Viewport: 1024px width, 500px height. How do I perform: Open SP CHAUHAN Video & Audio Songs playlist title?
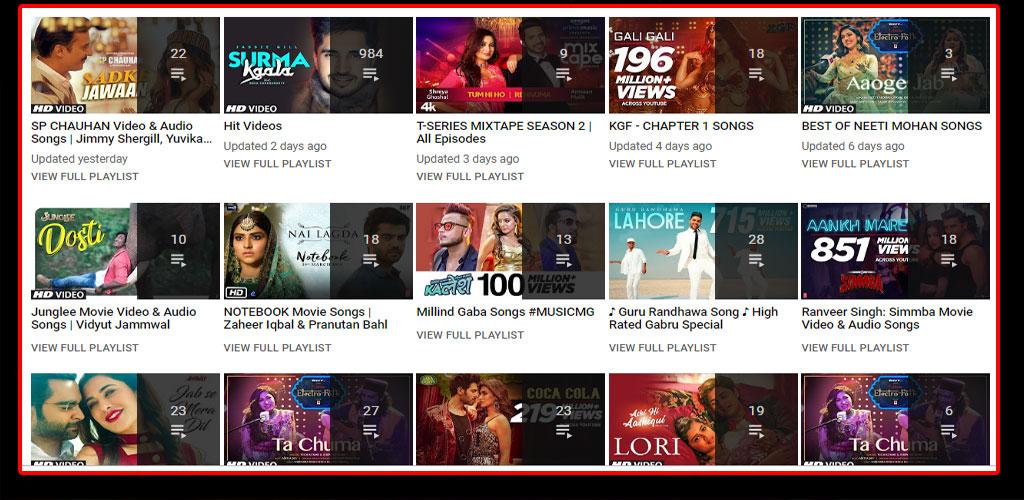(121, 133)
